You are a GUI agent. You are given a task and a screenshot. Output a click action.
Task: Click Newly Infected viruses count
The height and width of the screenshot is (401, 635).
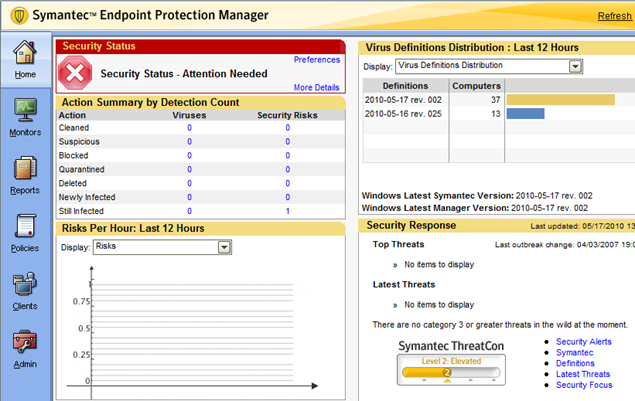(x=189, y=197)
